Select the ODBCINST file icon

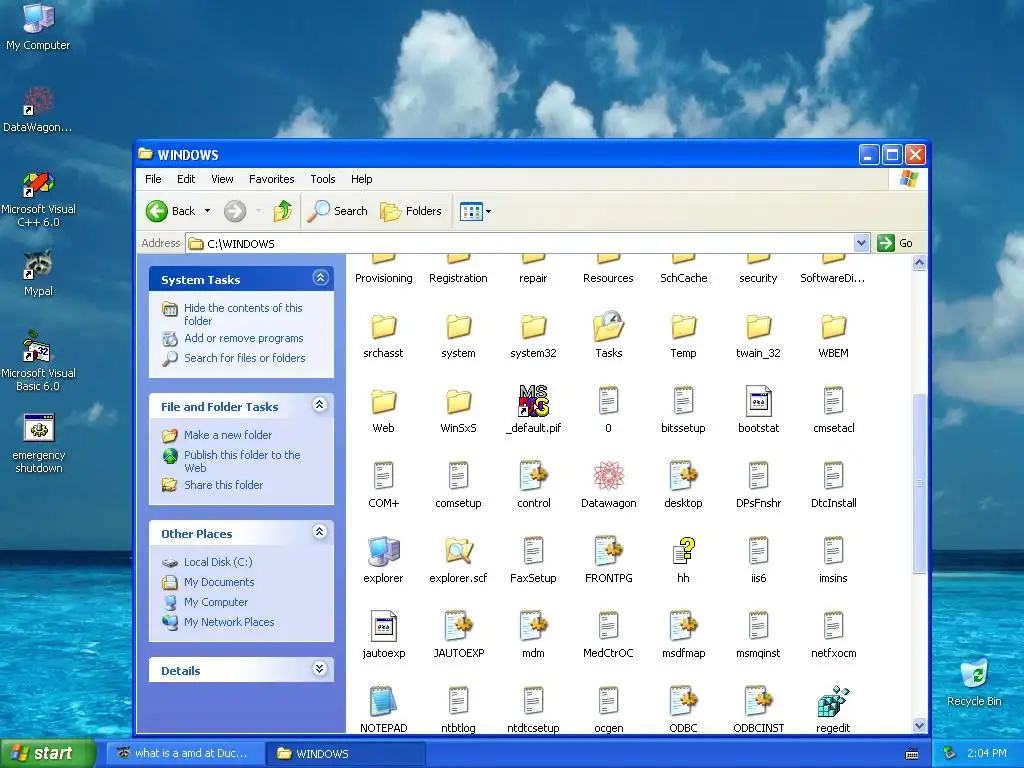tap(758, 701)
